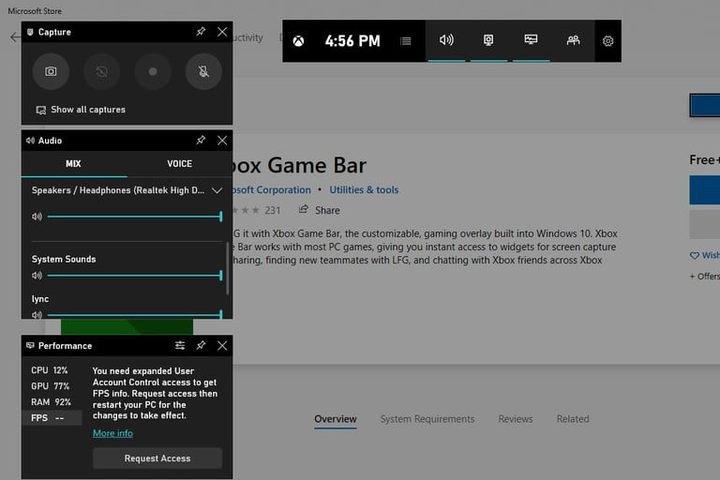Image resolution: width=720 pixels, height=480 pixels.
Task: Toggle the Capture widget from Game Bar
Action: [x=489, y=40]
